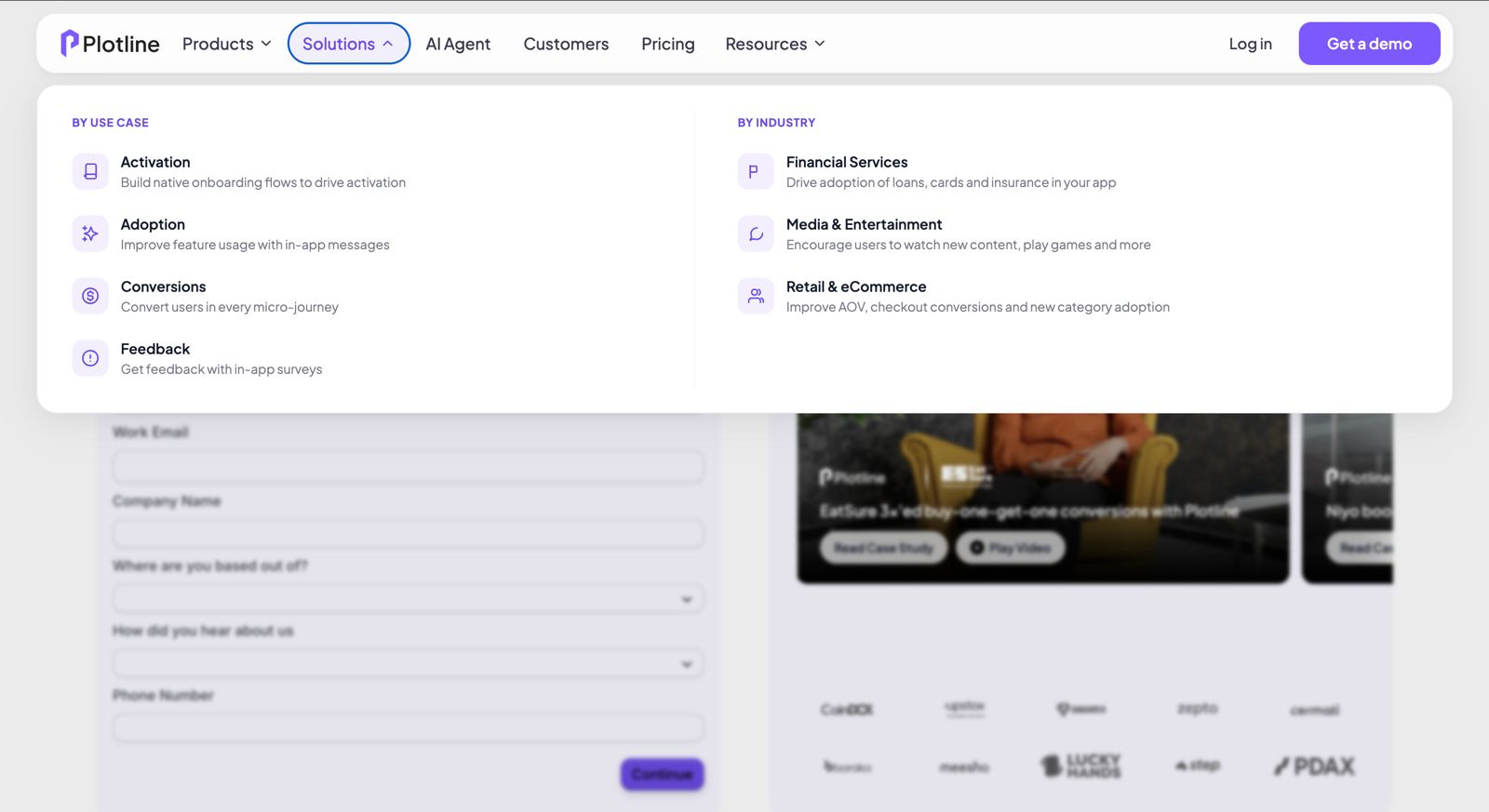Click 'Get feedback with in-app surveys' text
The height and width of the screenshot is (812, 1489).
click(x=221, y=369)
